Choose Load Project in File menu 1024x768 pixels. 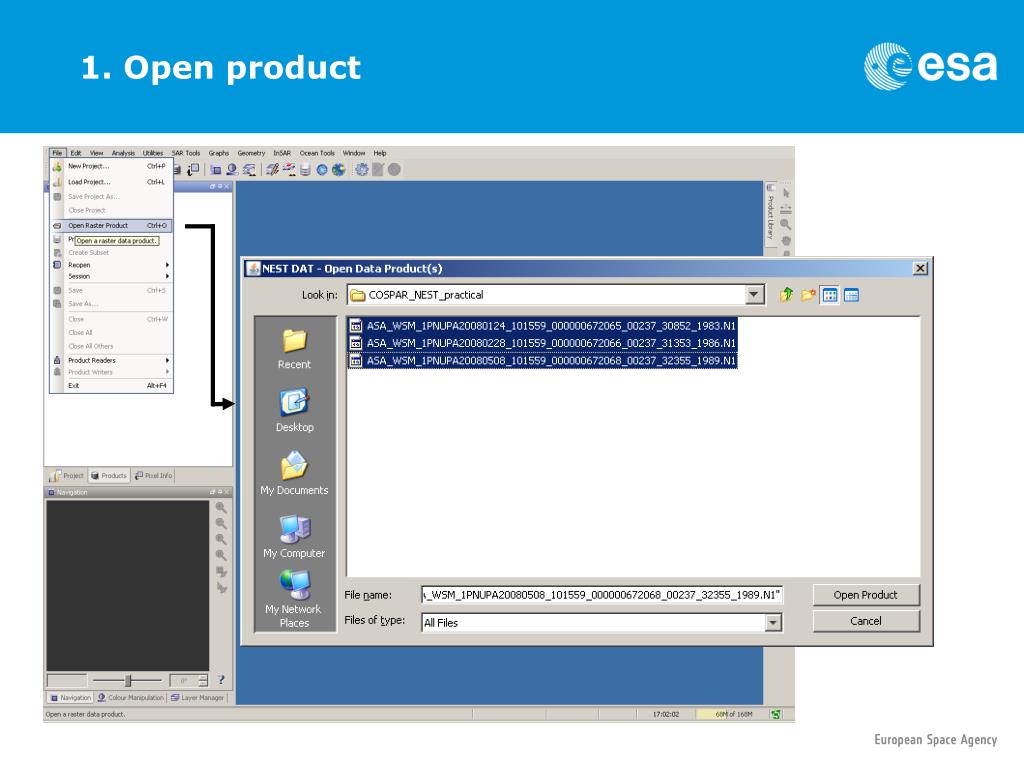112,182
